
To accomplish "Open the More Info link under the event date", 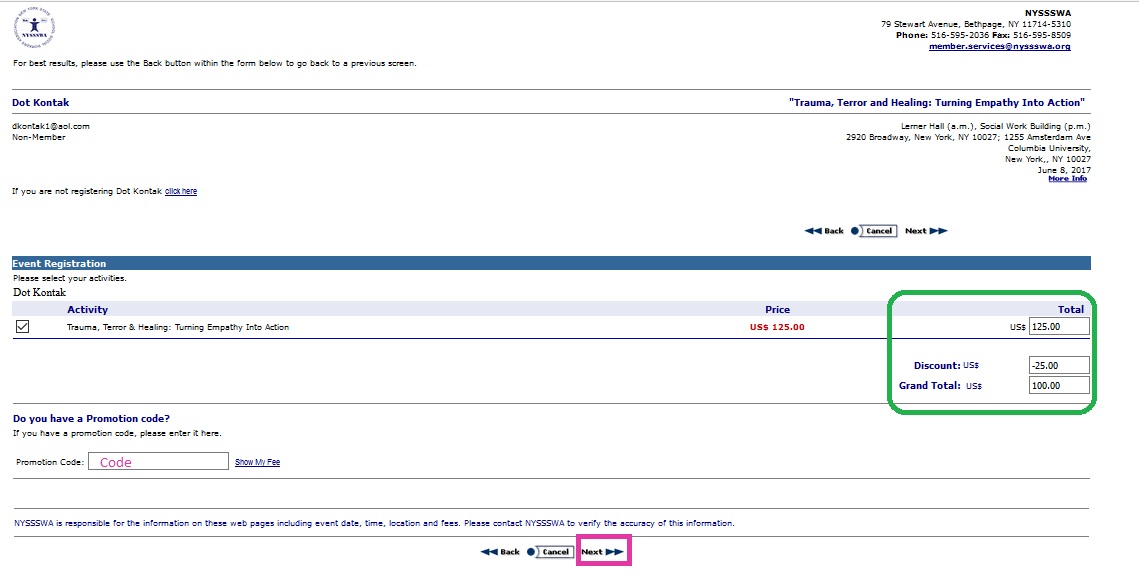I will tap(1067, 179).
